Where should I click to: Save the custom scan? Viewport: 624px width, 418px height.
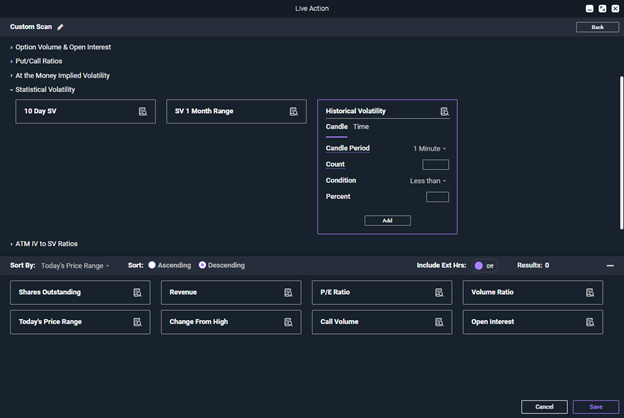tap(596, 407)
